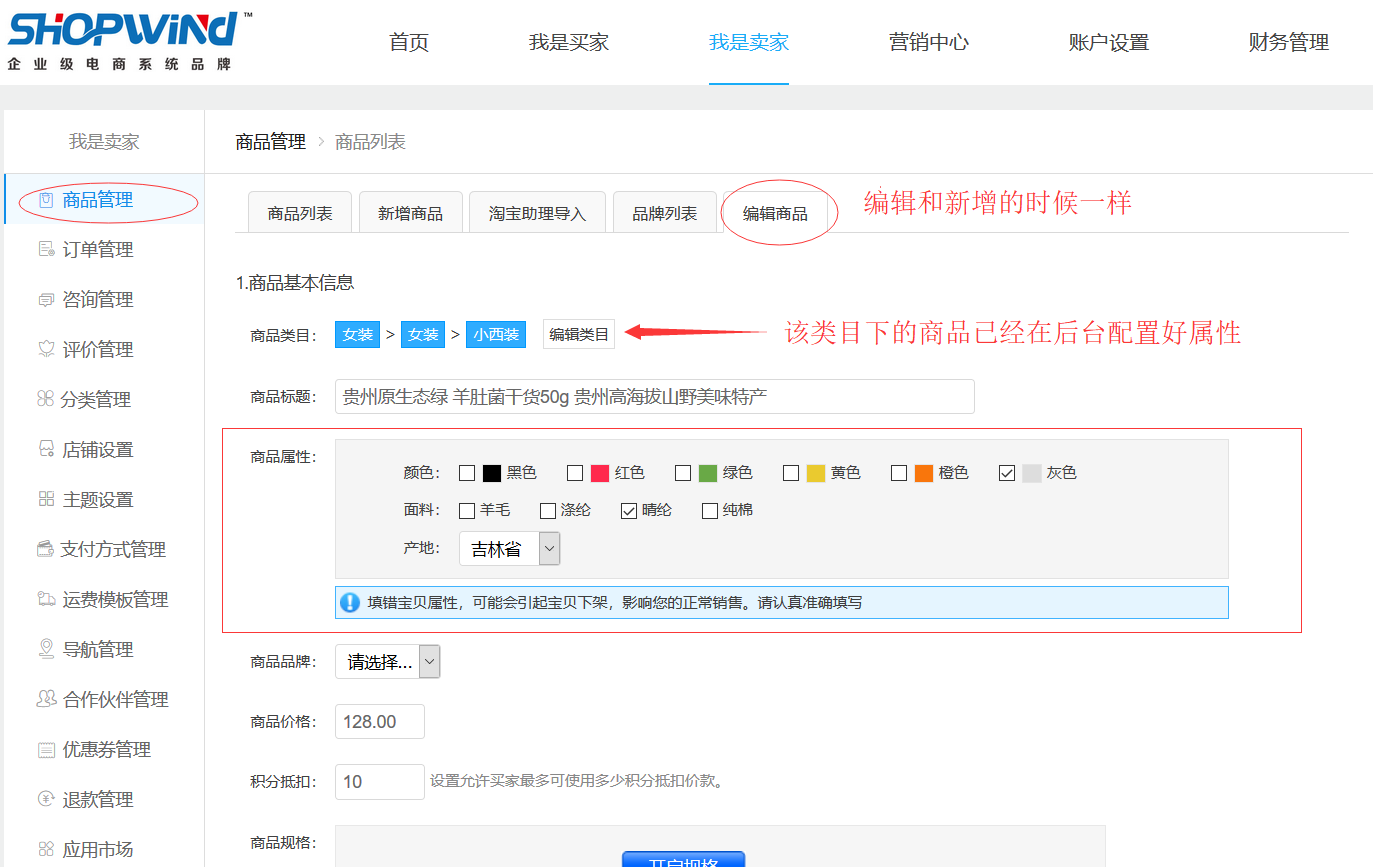Screen dimensions: 1373x867
Task: Click the 商品标题 input field
Action: click(x=655, y=396)
